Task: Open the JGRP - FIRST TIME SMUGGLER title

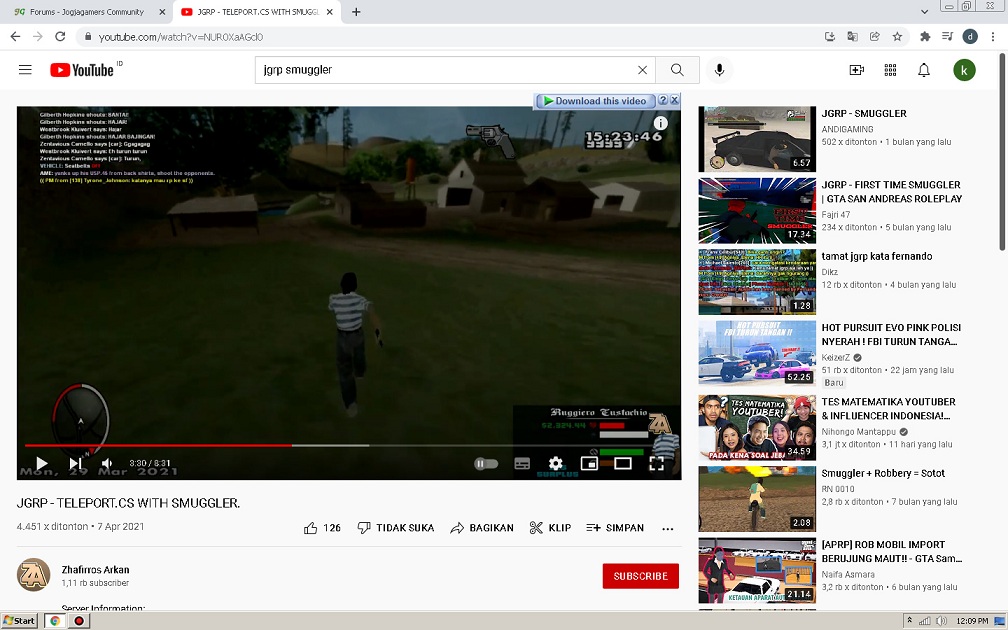Action: [892, 192]
